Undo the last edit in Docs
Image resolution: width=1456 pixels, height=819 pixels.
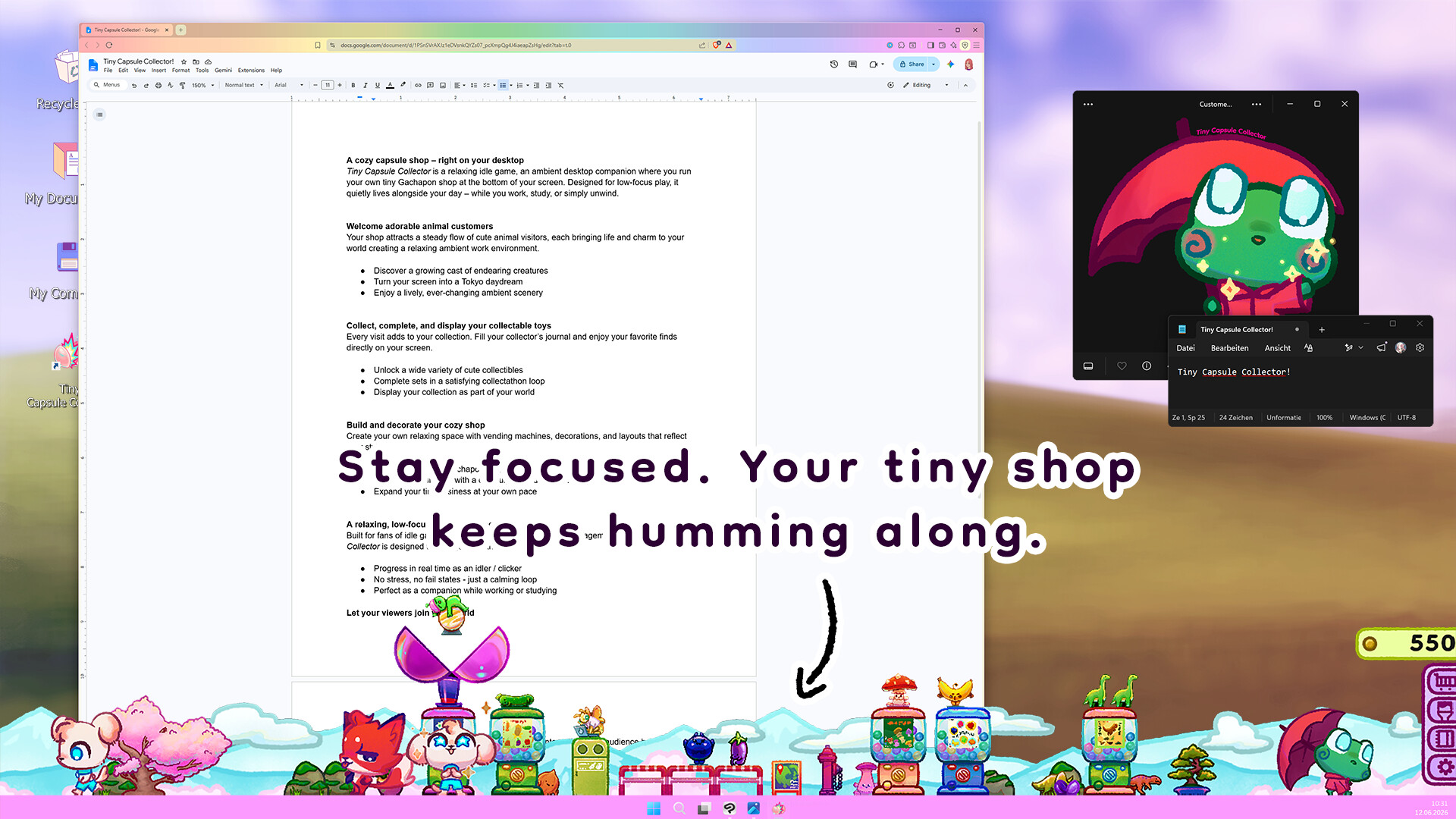[134, 86]
